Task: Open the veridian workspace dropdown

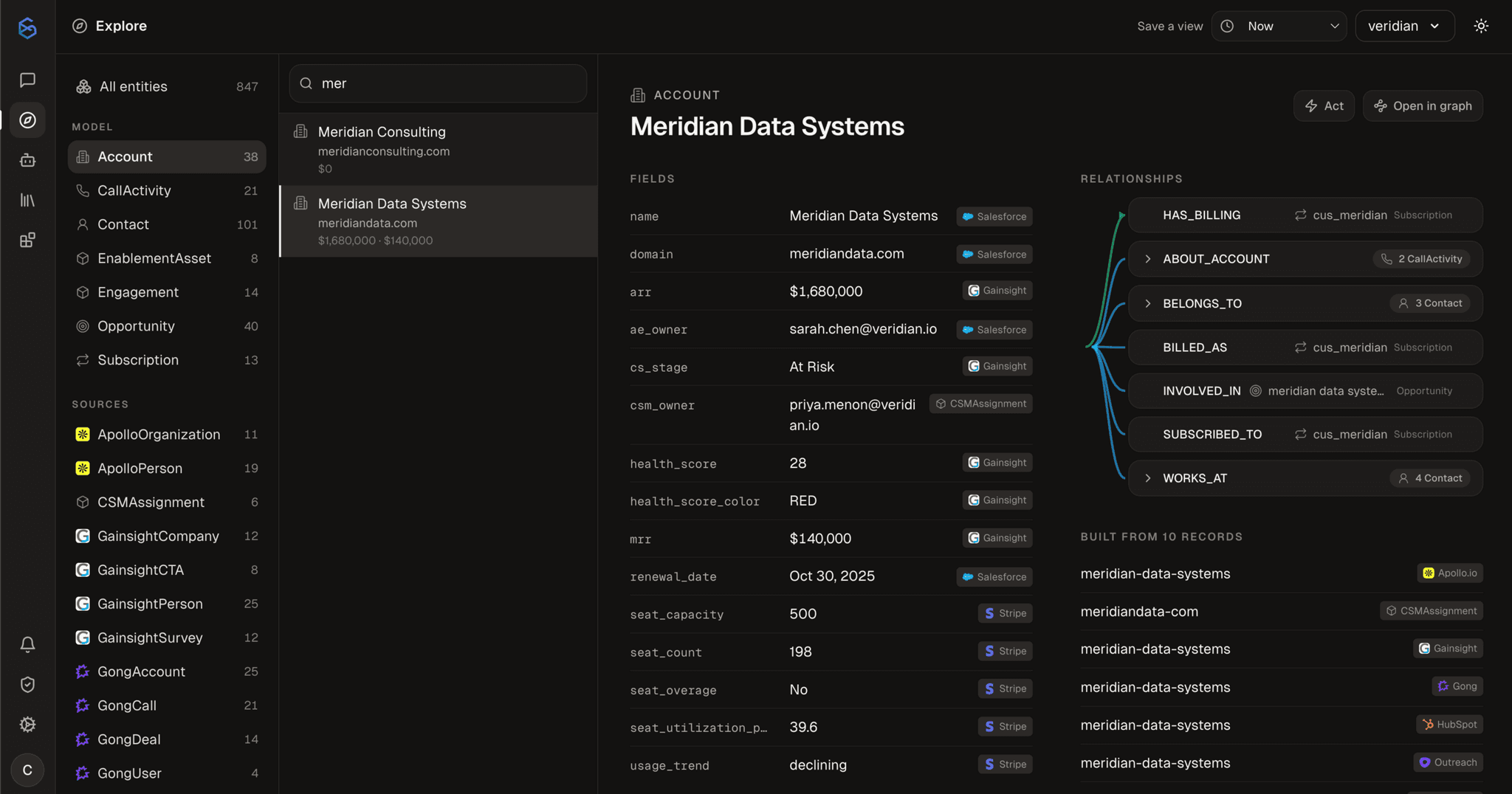Action: [x=1404, y=26]
